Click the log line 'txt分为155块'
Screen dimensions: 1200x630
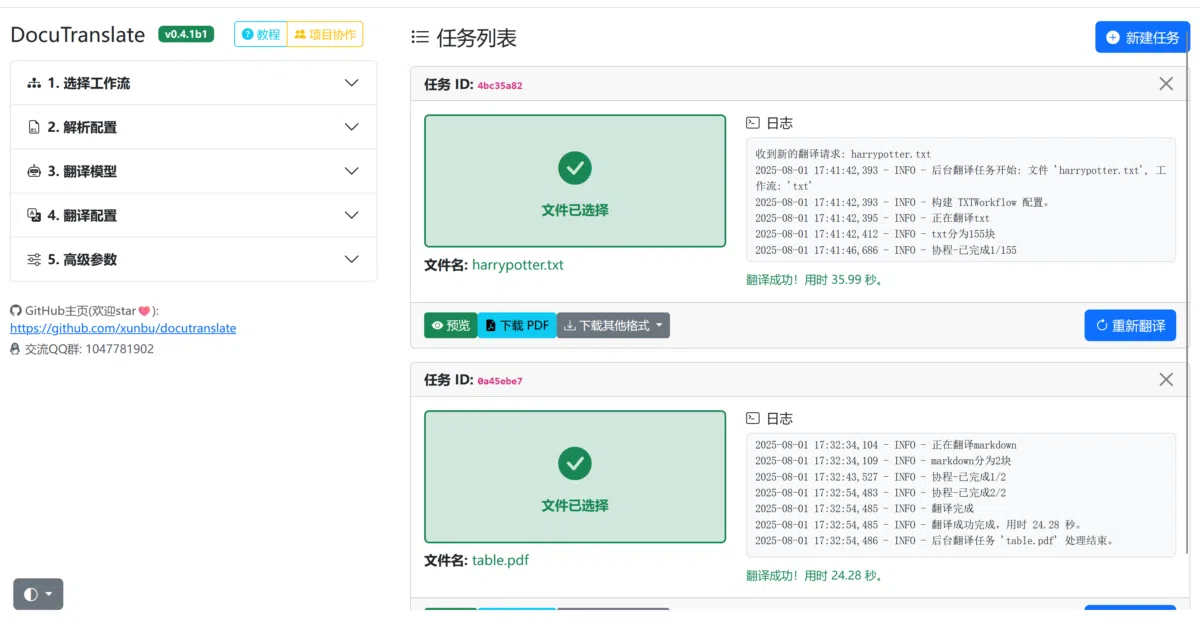(965, 234)
